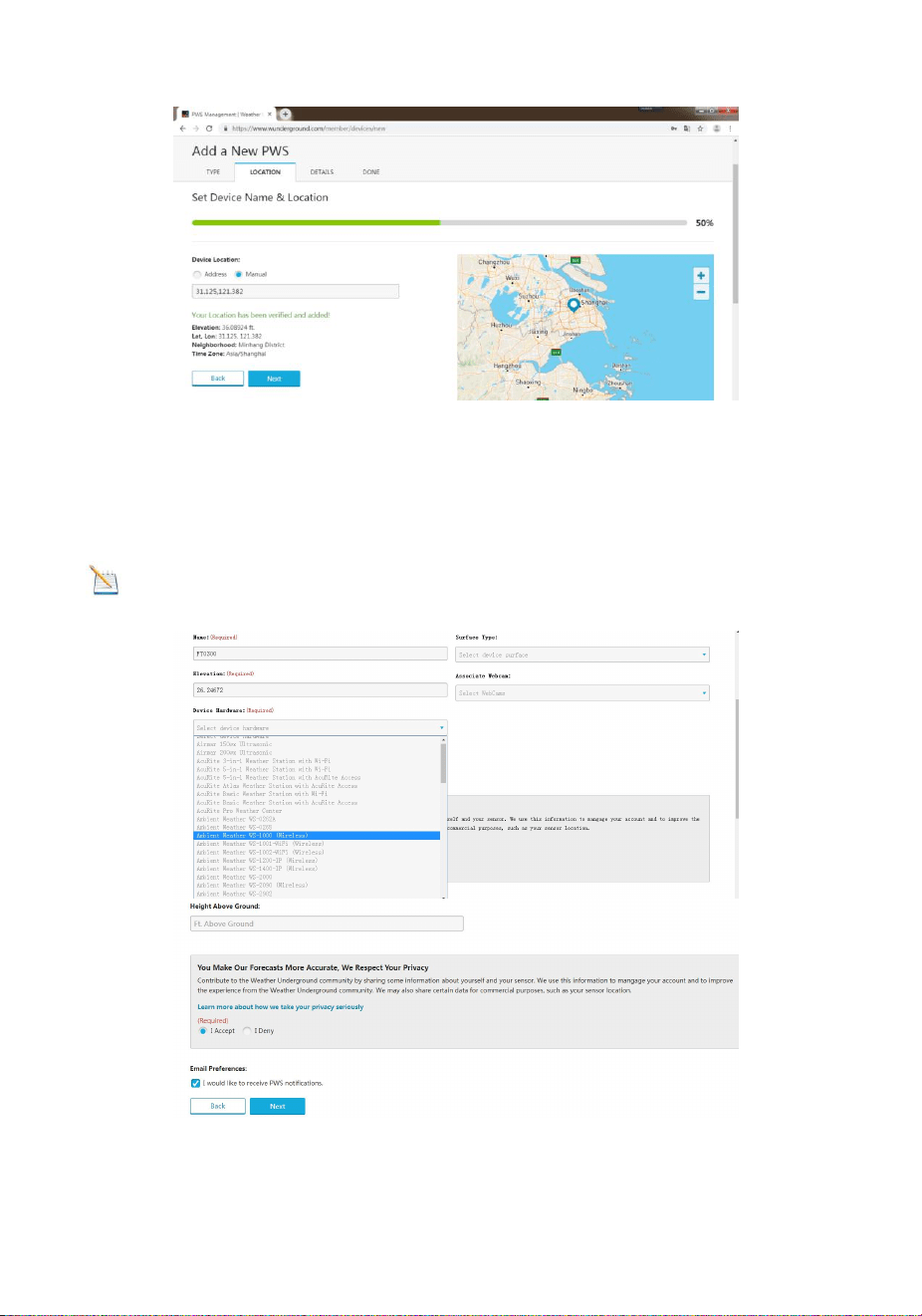Close the PWS Management browser tab
922x1316 pixels.
[x=270, y=115]
